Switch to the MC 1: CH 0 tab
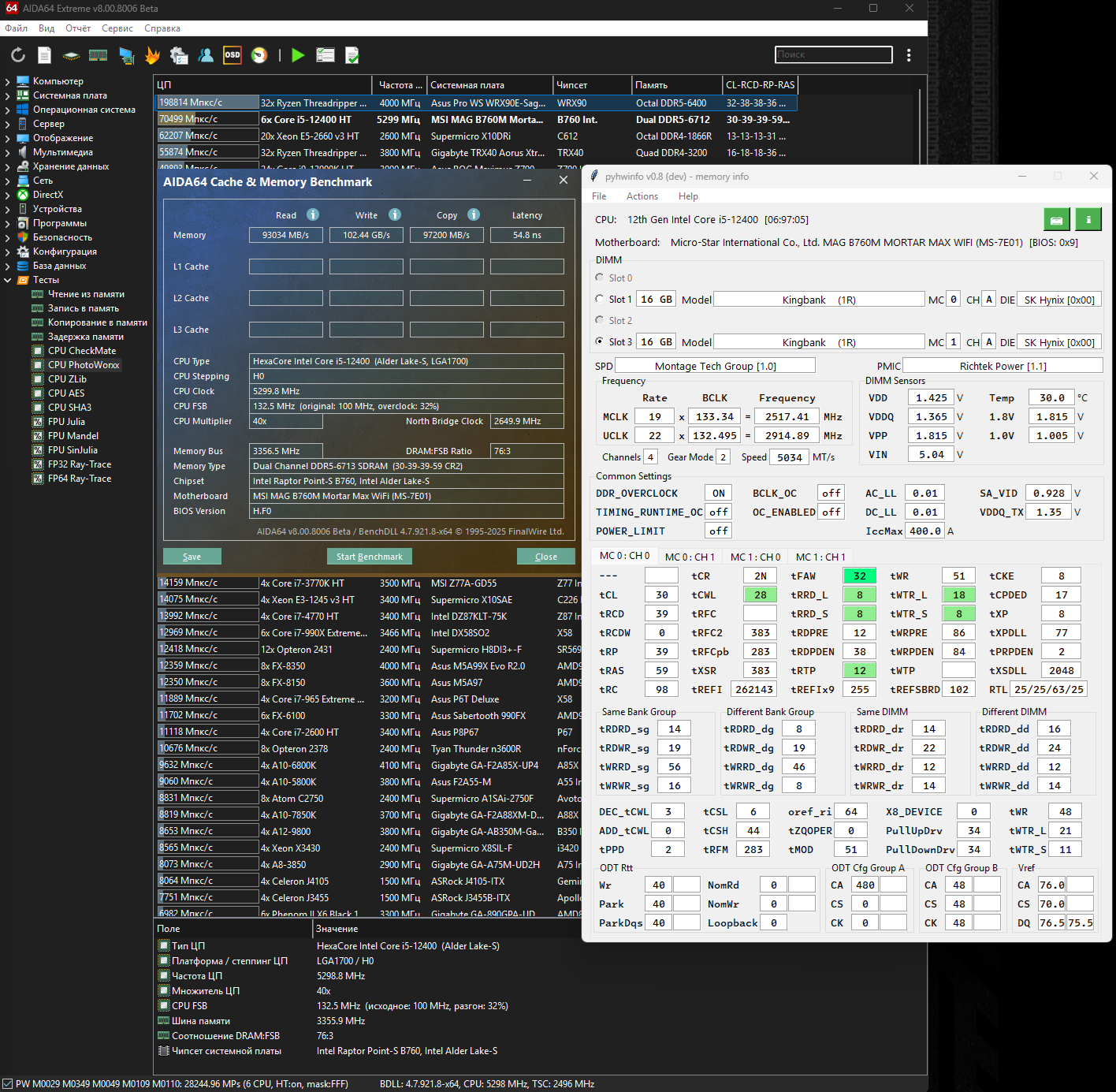The width and height of the screenshot is (1116, 1092). point(756,557)
